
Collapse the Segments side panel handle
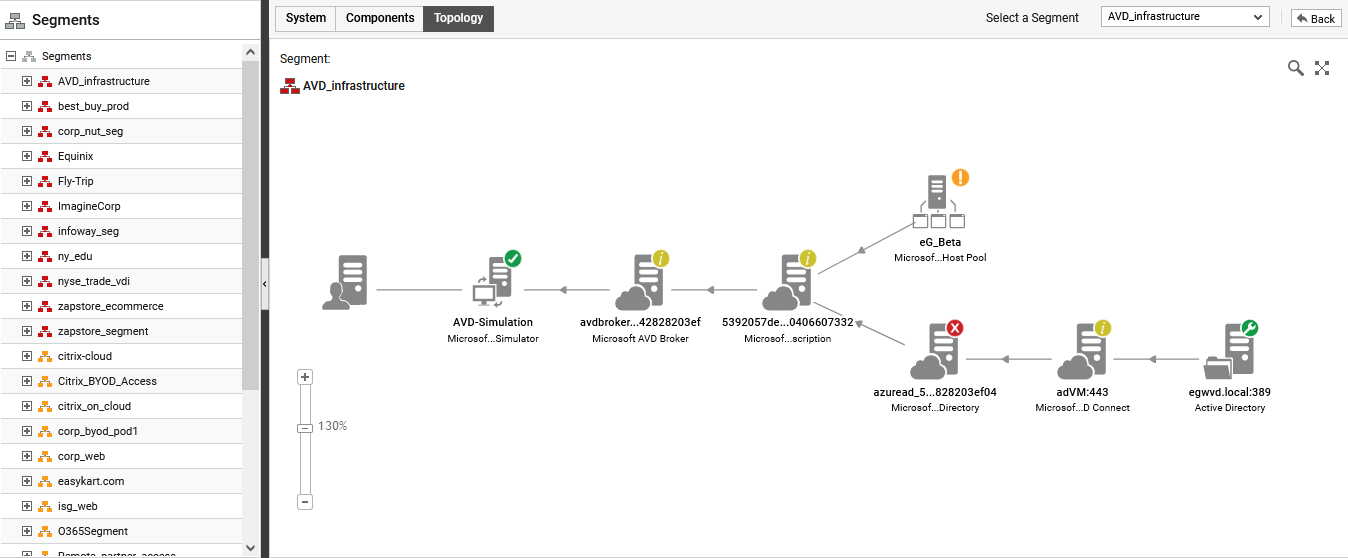265,284
